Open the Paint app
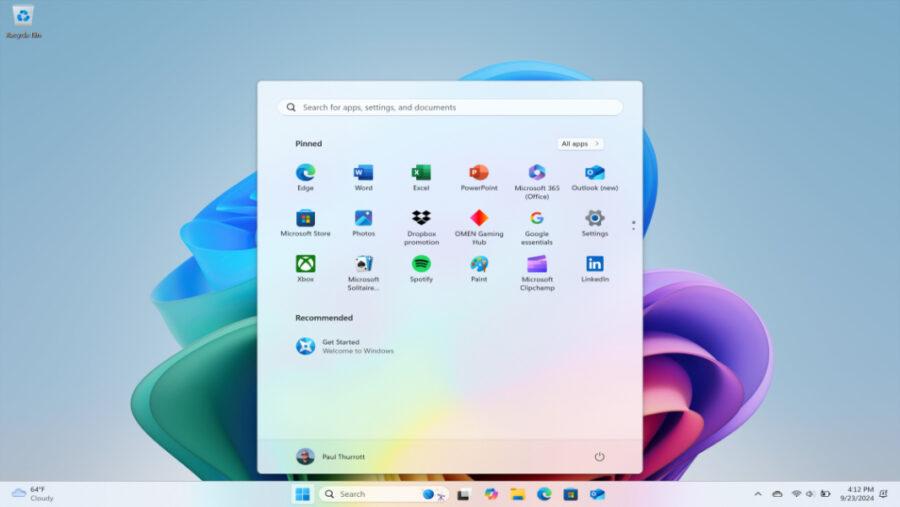Screen dimensions: 900x507 [x=479, y=269]
